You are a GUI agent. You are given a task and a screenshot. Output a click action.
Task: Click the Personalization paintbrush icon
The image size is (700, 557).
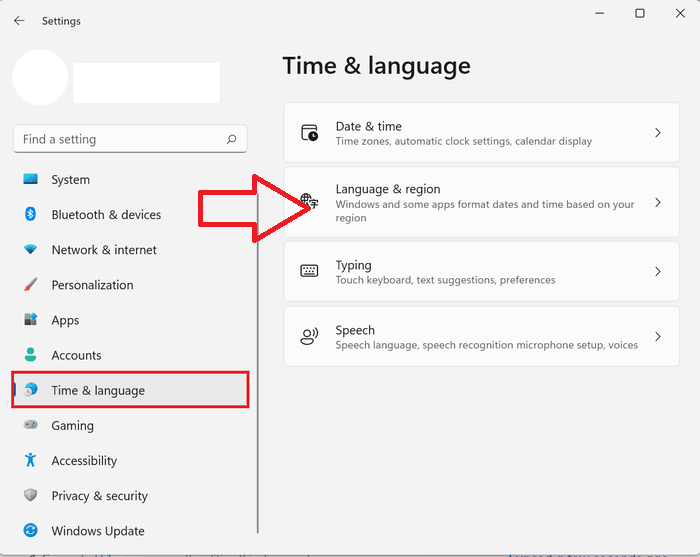[x=30, y=284]
